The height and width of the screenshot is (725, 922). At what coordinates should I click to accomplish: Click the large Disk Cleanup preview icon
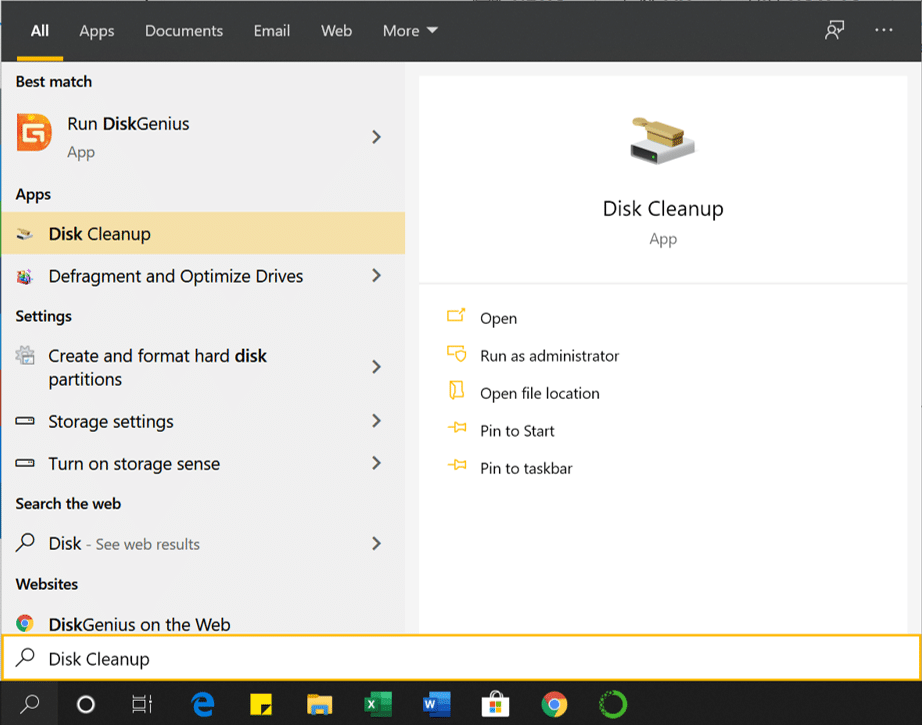pyautogui.click(x=662, y=141)
